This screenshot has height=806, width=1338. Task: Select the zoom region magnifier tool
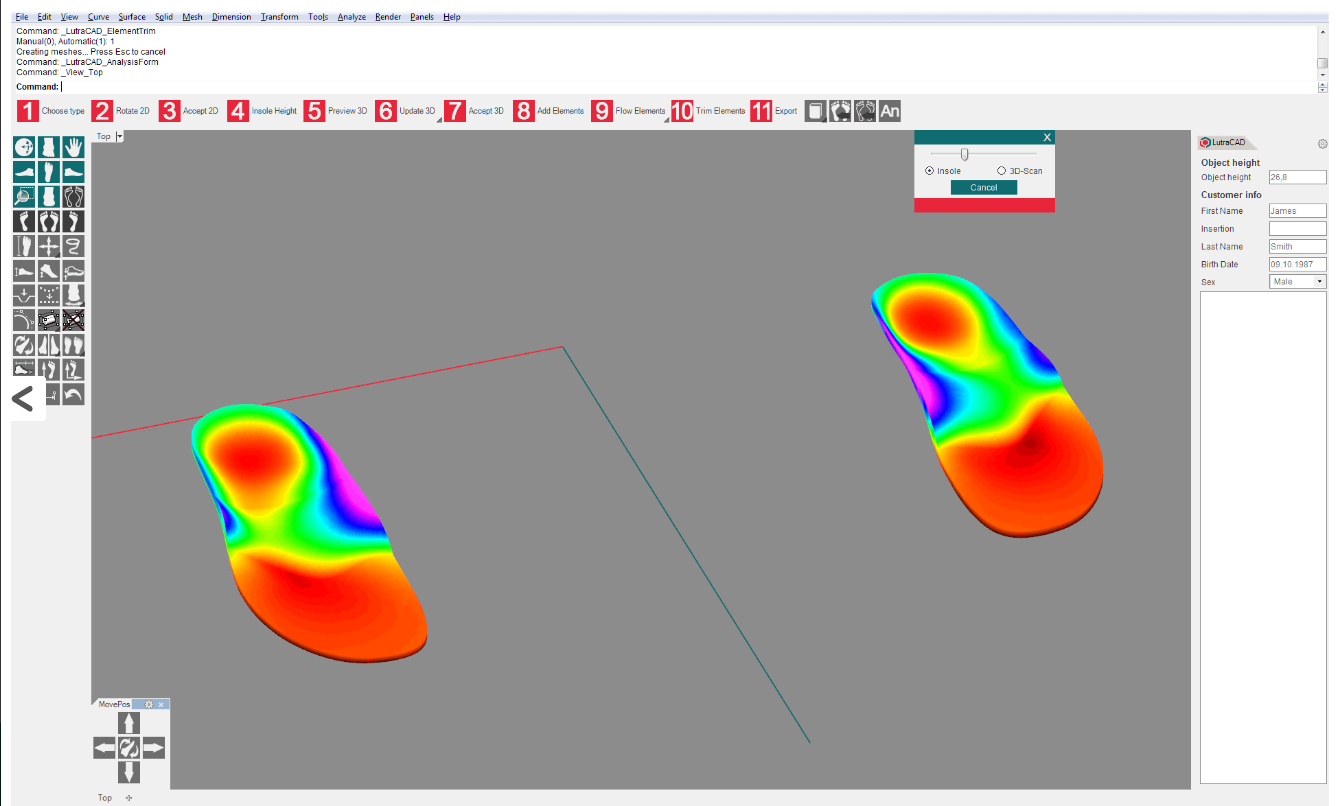[x=23, y=196]
